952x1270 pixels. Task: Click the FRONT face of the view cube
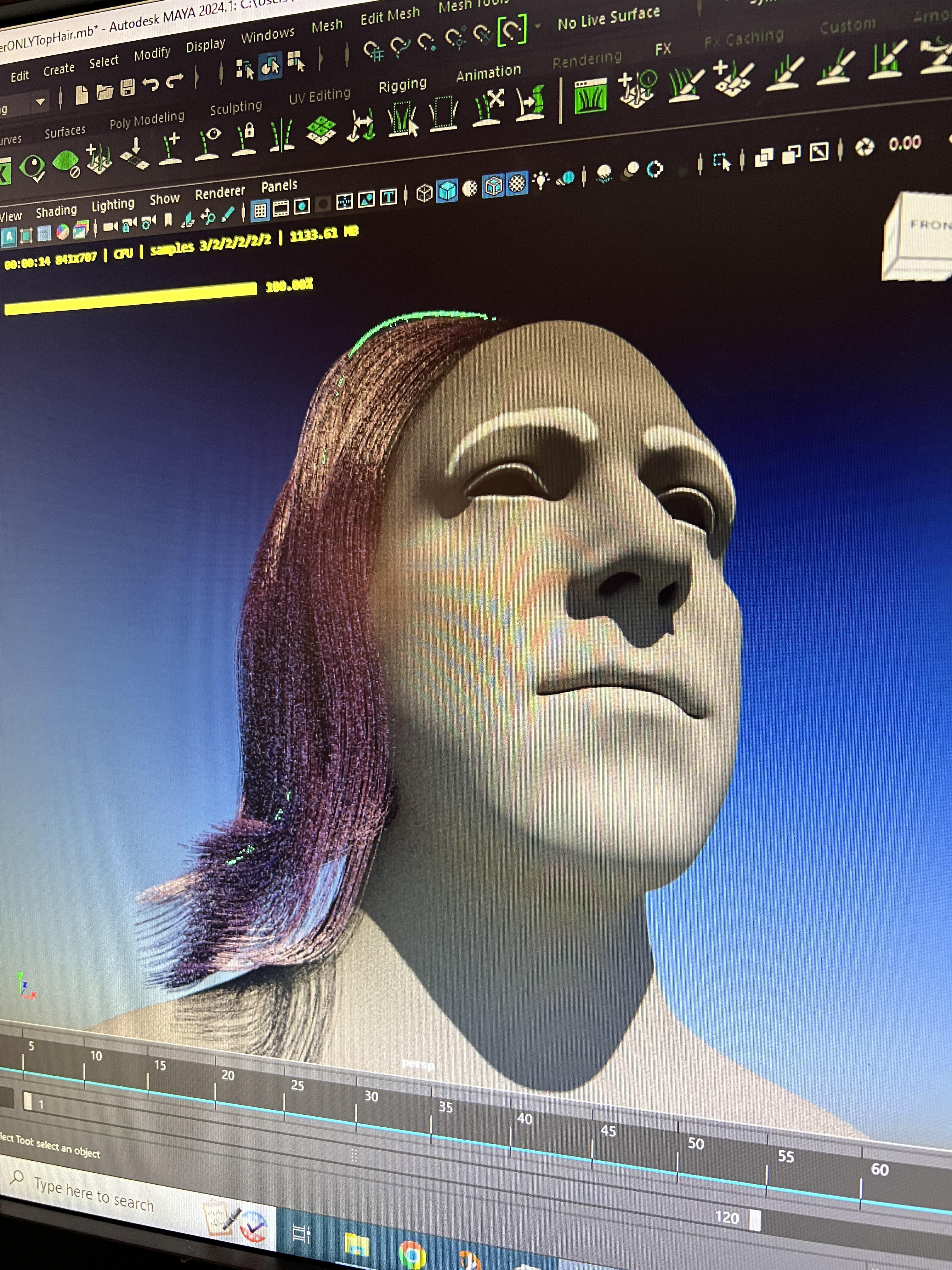[x=930, y=225]
